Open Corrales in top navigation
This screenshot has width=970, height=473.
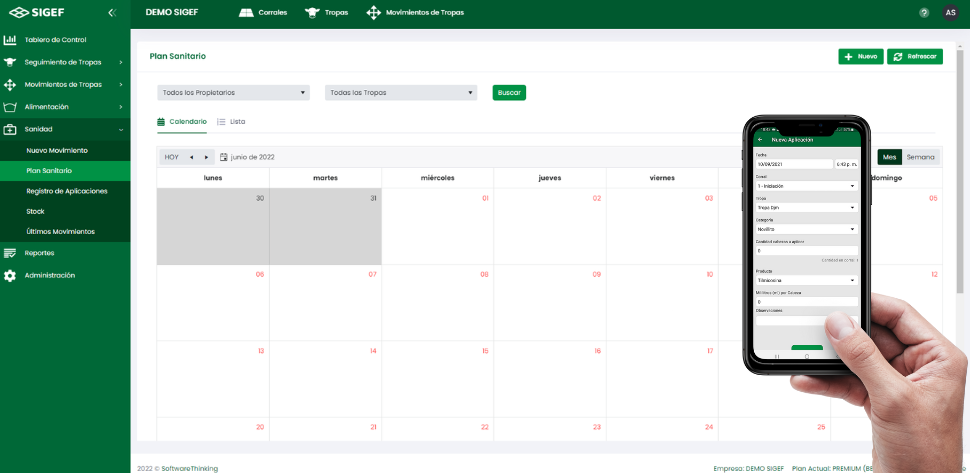pyautogui.click(x=264, y=13)
